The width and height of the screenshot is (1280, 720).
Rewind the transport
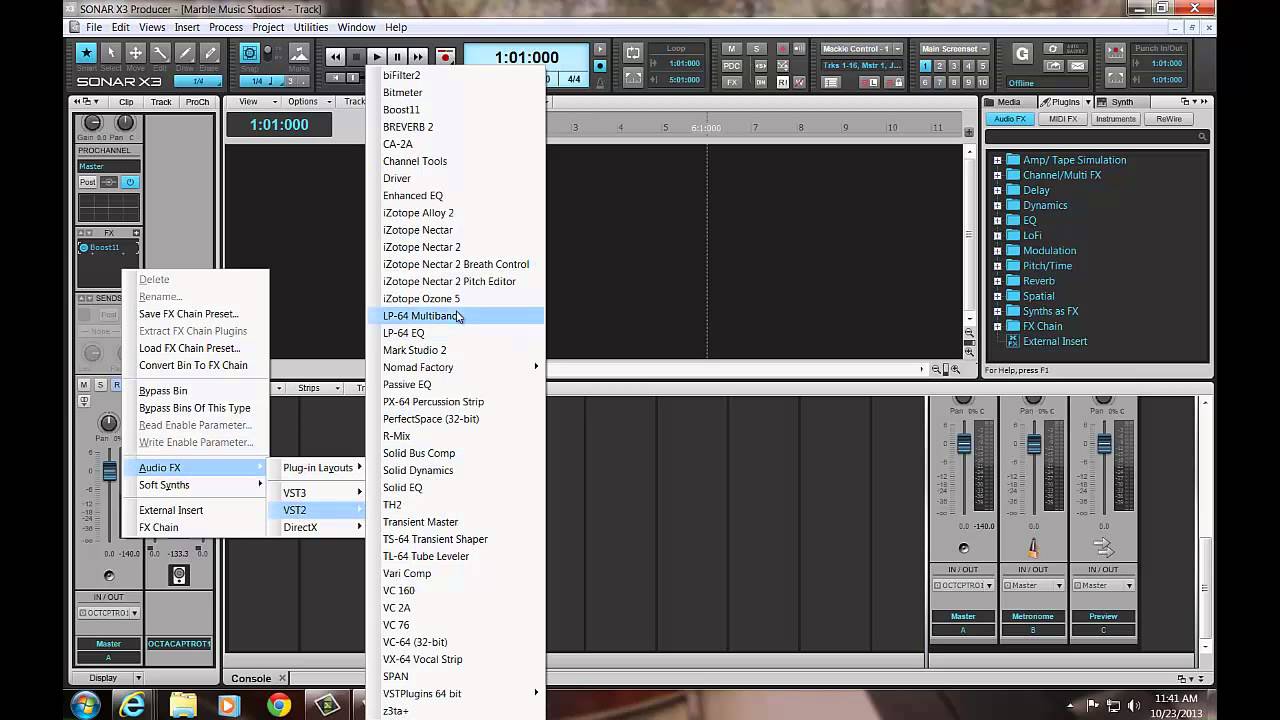[335, 57]
